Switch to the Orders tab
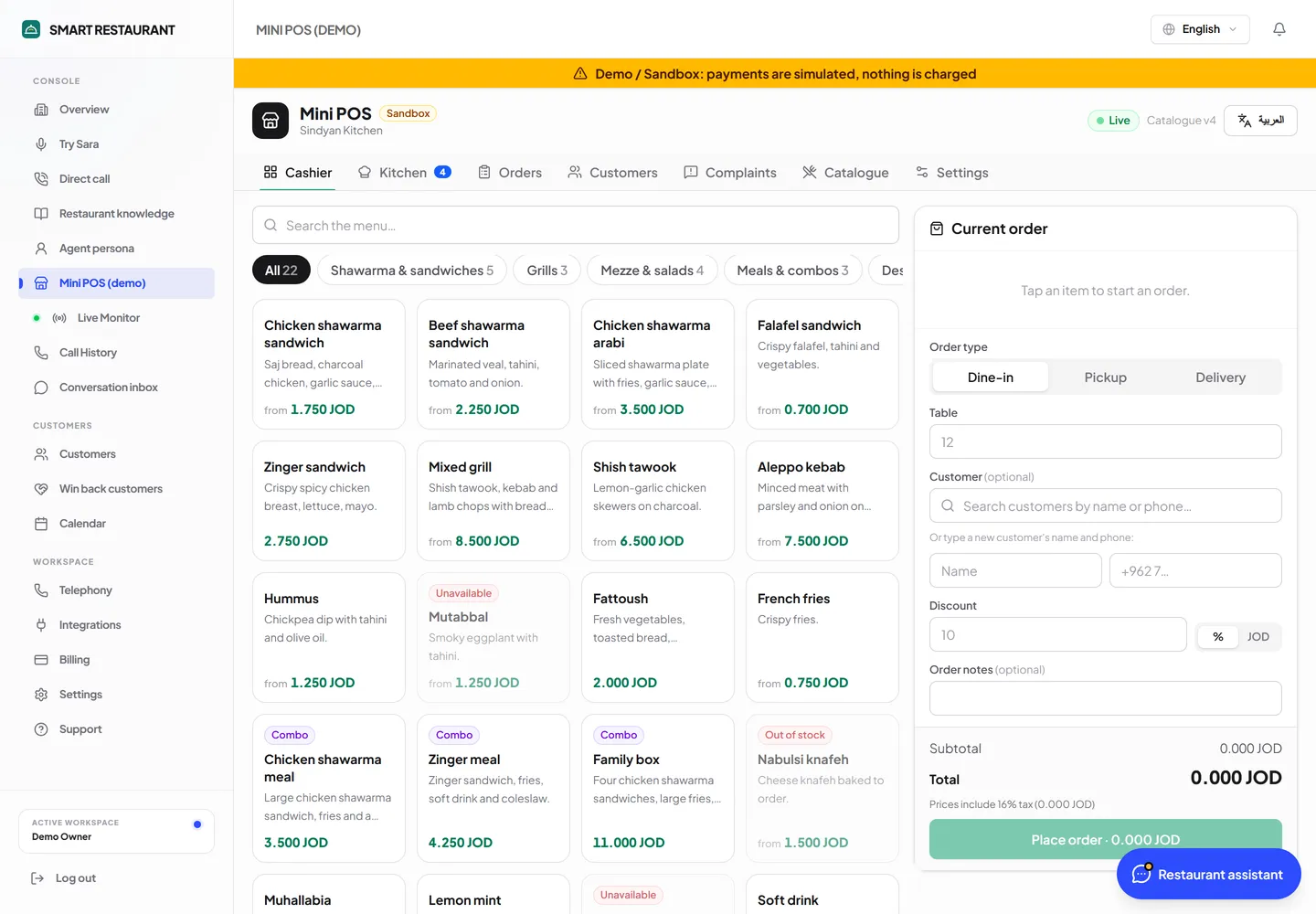 point(510,173)
